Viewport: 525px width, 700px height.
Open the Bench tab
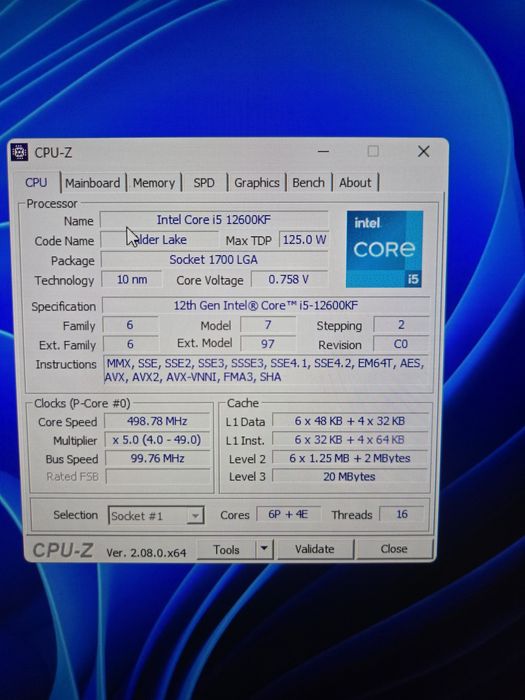point(308,183)
